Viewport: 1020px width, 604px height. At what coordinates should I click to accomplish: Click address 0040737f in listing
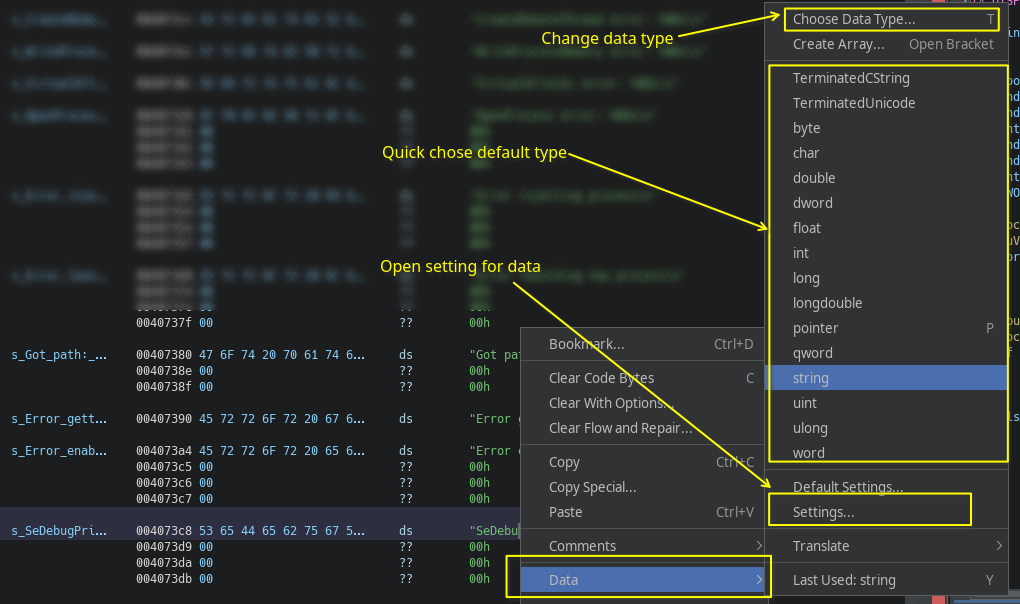(164, 323)
